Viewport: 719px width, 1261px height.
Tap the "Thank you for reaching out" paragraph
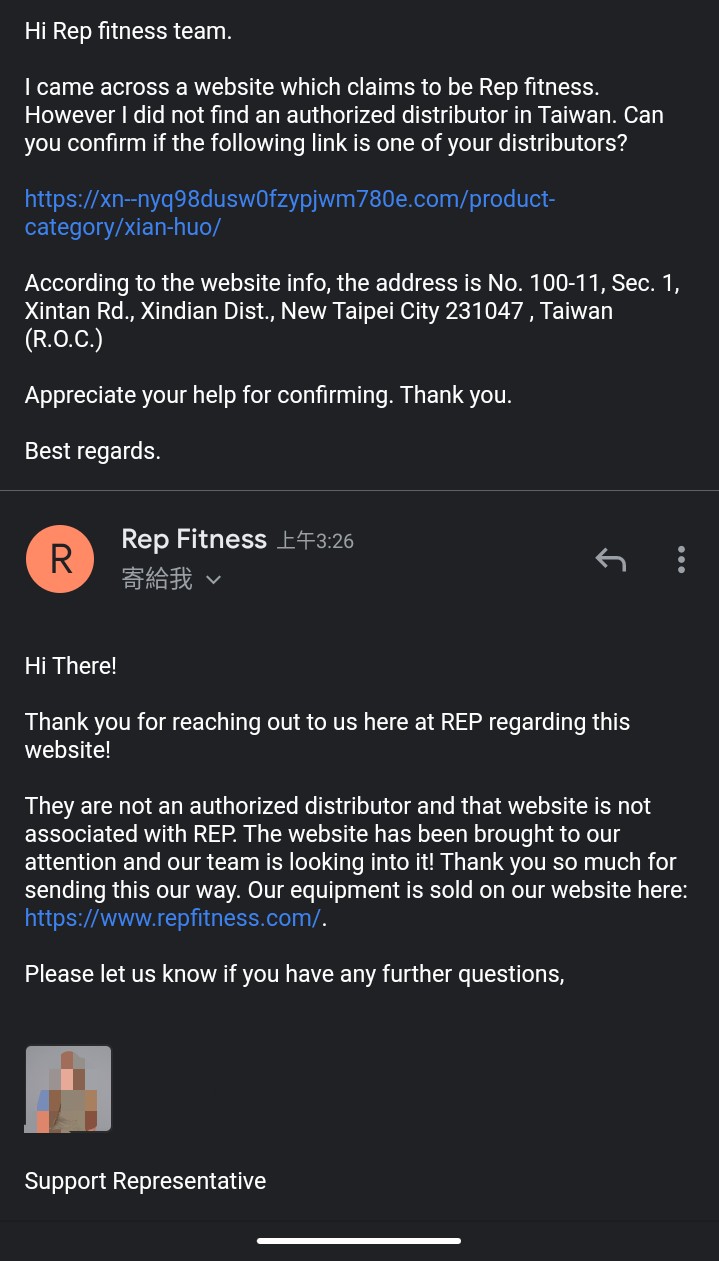(327, 735)
